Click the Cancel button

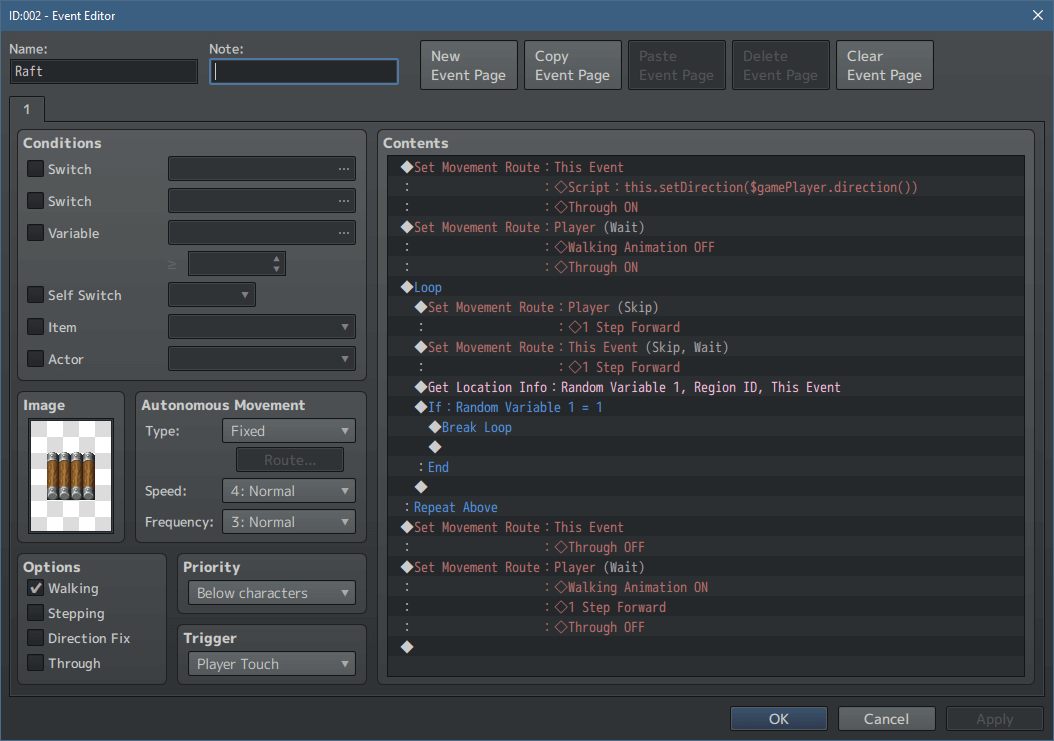(x=887, y=719)
